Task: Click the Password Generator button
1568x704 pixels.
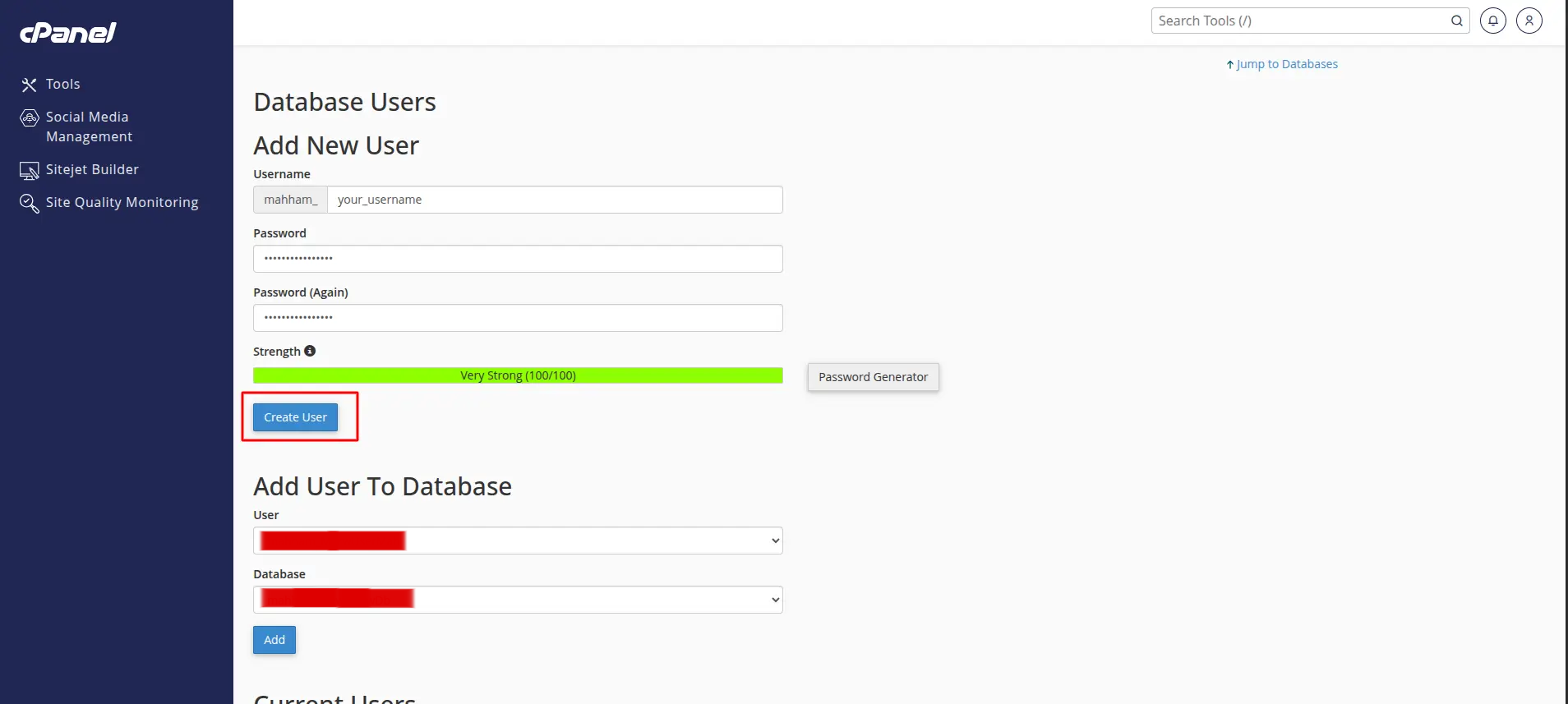Action: (x=873, y=377)
